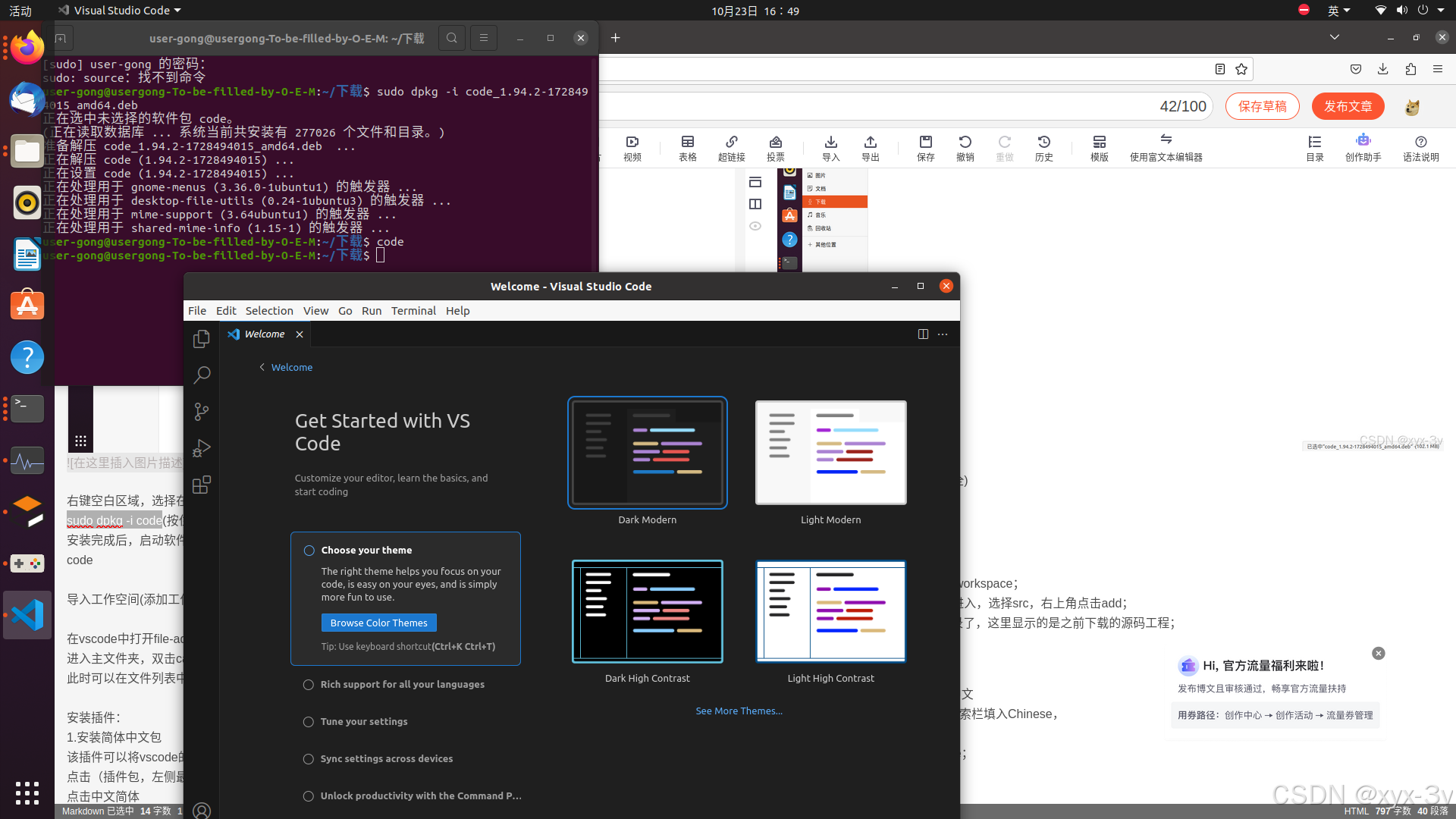
Task: Switch to rich text editor
Action: click(1166, 148)
